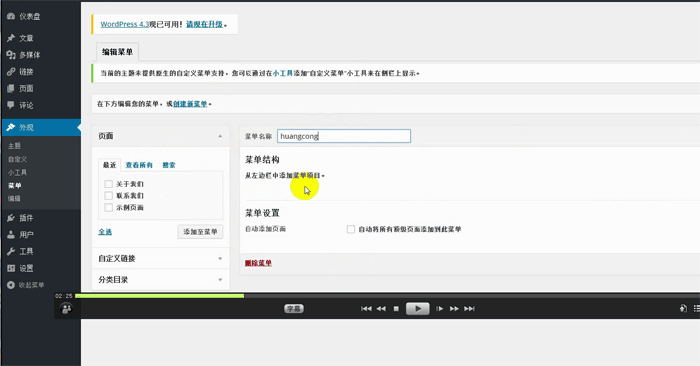Check the 联系我们 page checkbox
Image resolution: width=700 pixels, height=366 pixels.
point(108,195)
